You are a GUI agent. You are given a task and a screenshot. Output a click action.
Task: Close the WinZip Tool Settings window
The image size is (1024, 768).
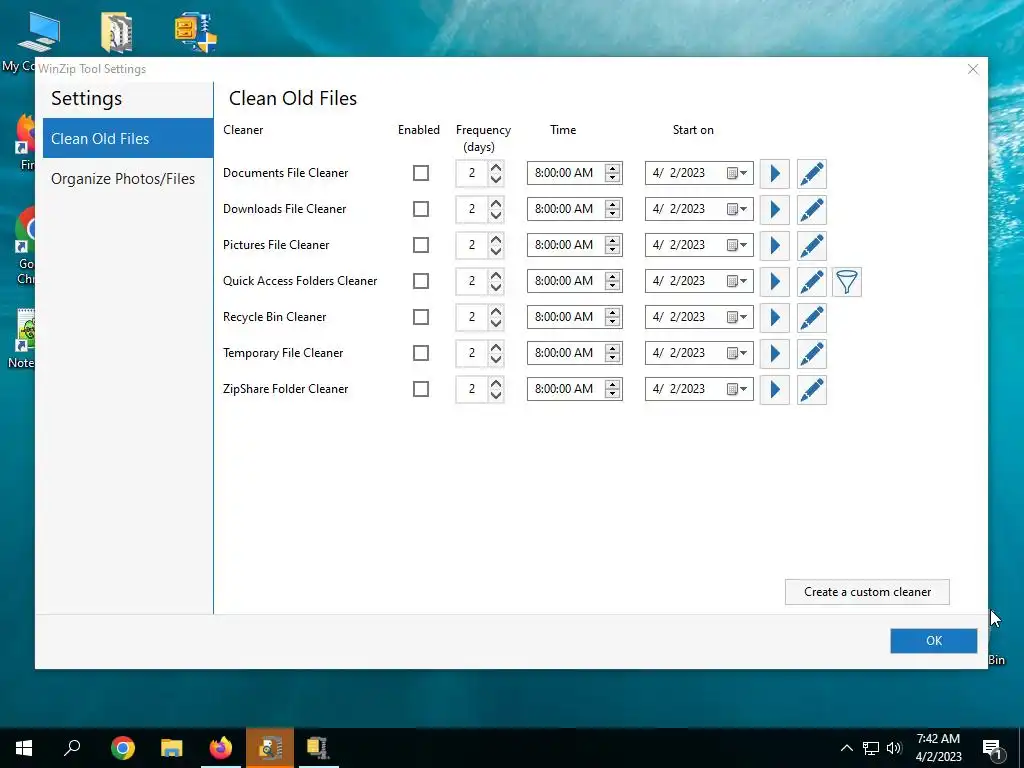pos(973,69)
